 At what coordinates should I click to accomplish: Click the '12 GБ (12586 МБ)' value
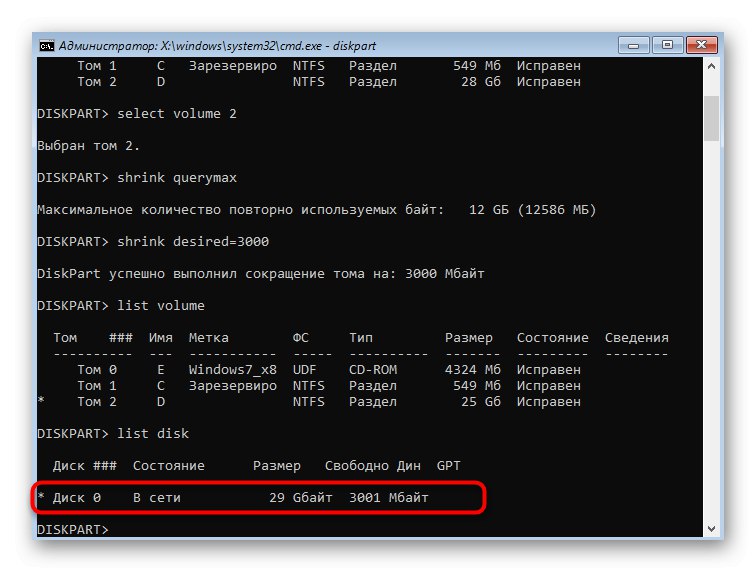click(x=532, y=210)
